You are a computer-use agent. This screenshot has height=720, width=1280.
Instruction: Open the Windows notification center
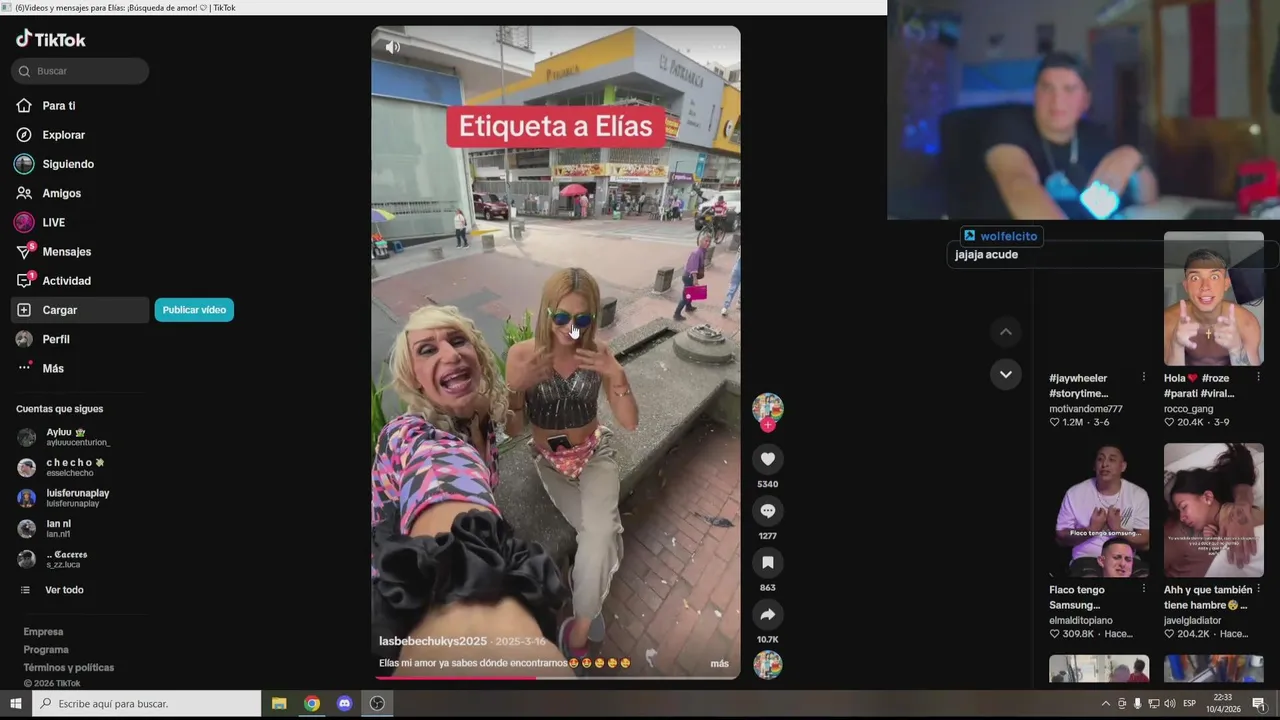1259,704
